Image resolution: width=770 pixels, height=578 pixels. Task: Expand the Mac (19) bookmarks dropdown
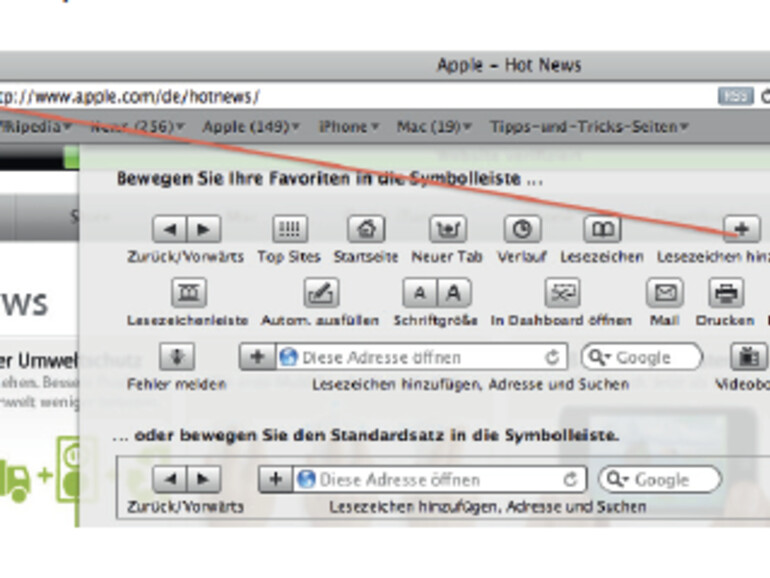click(x=434, y=127)
